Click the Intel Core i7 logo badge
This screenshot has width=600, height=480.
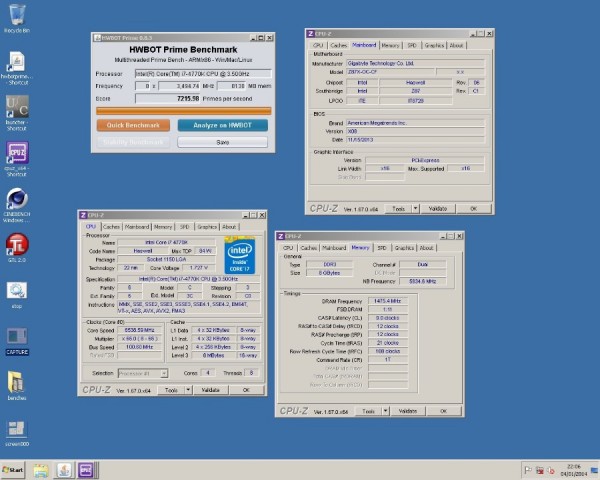(239, 255)
